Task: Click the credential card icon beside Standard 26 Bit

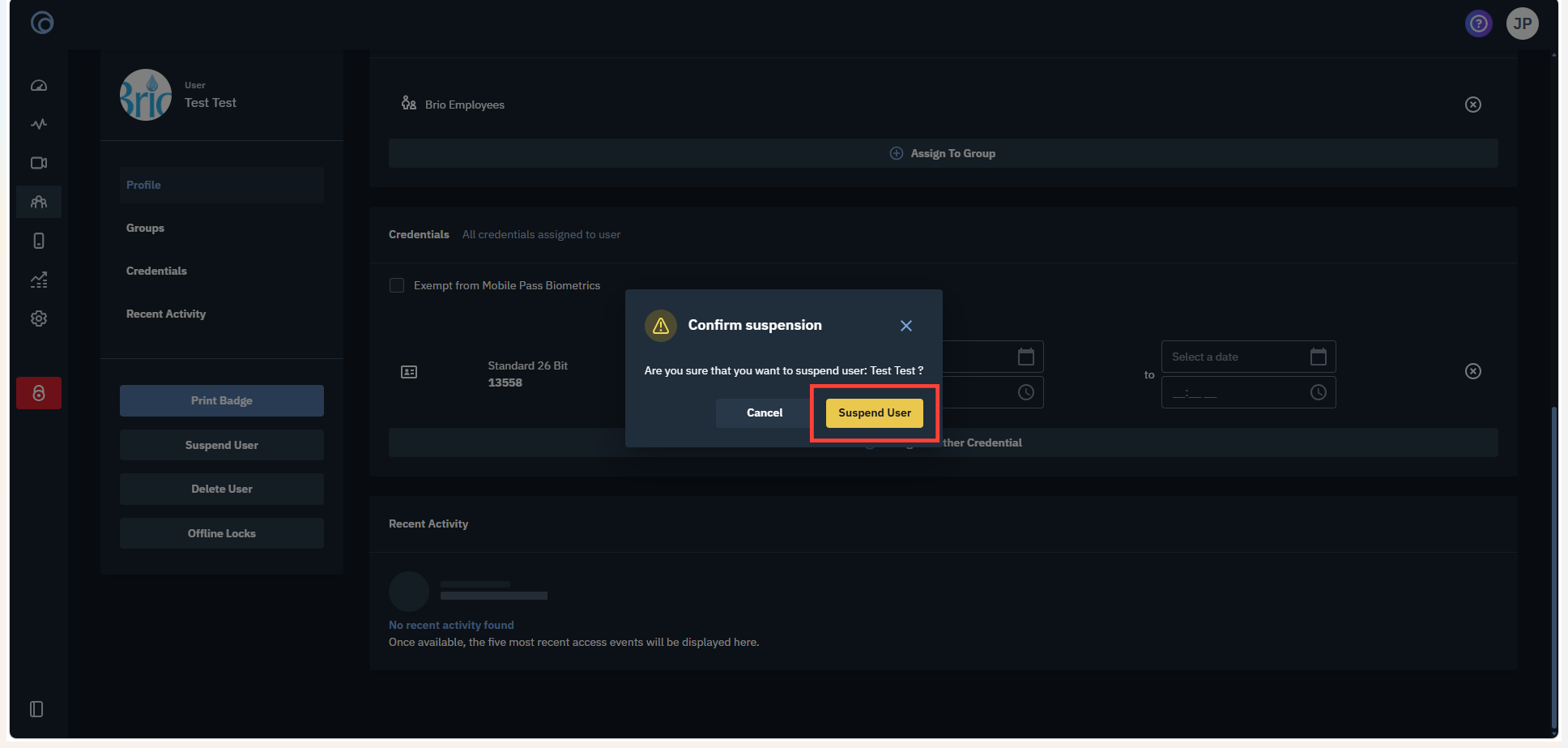Action: tap(409, 372)
